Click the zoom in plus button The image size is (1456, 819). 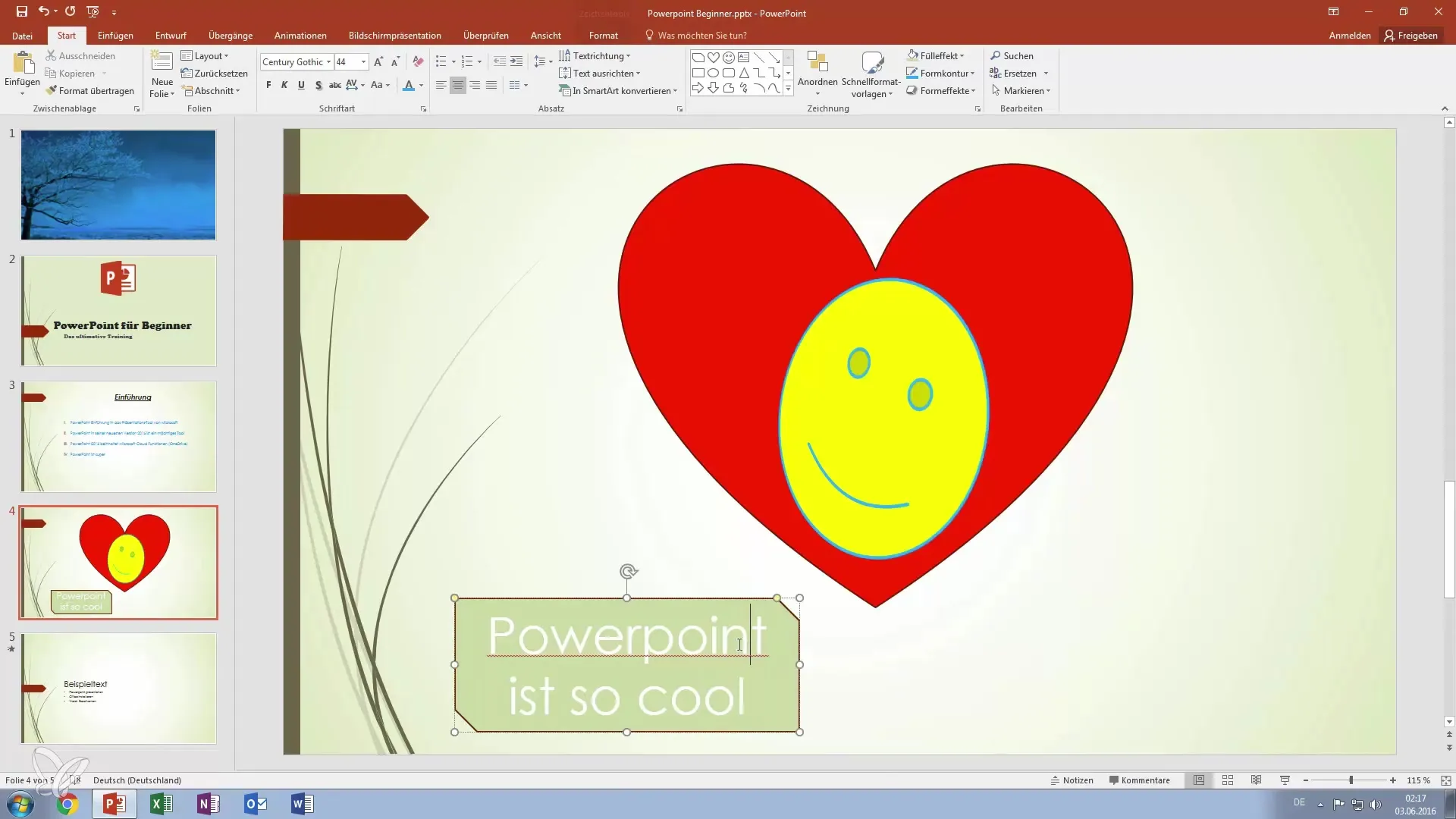pos(1393,780)
